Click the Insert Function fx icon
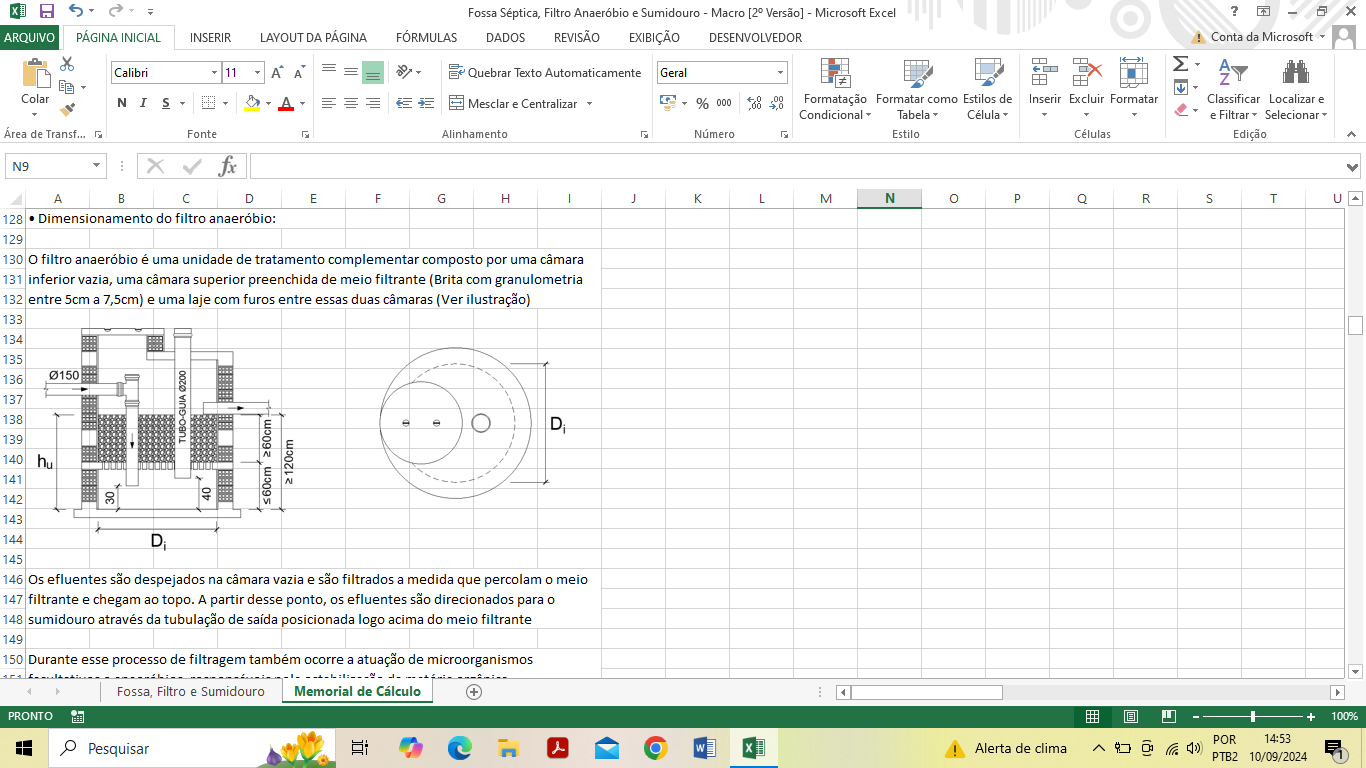1366x768 pixels. [227, 166]
